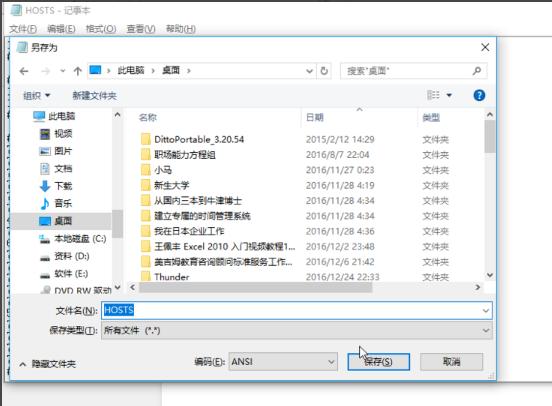Select 建立专属的时间管理系统 folder
552x406 pixels.
click(202, 216)
